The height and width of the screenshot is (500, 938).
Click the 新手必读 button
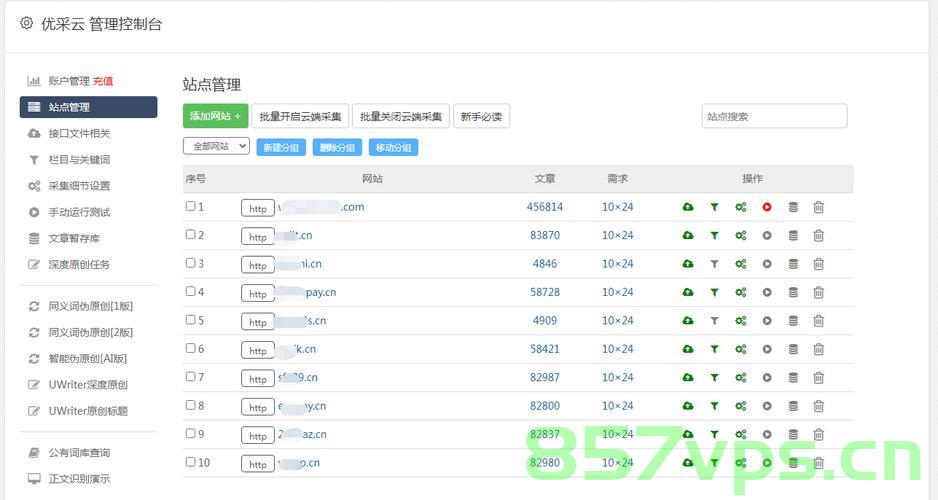(x=482, y=116)
